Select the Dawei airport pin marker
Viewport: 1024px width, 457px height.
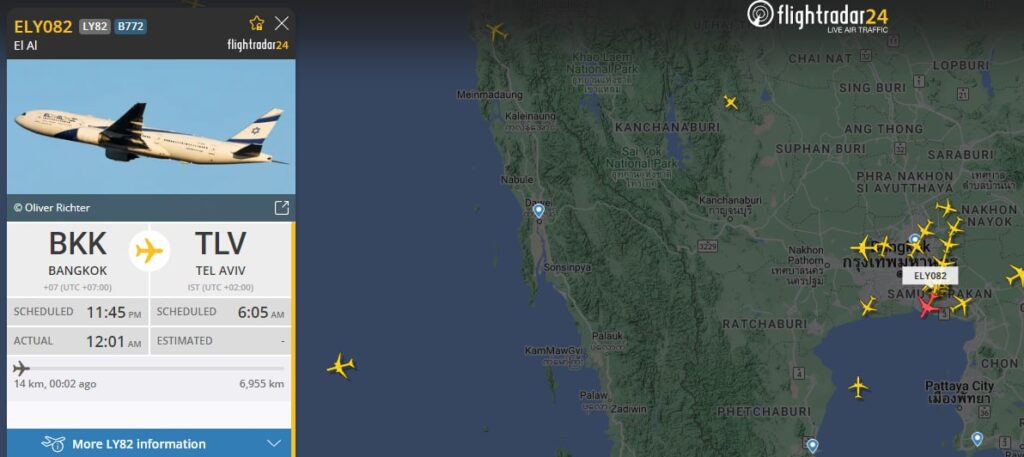coord(538,211)
